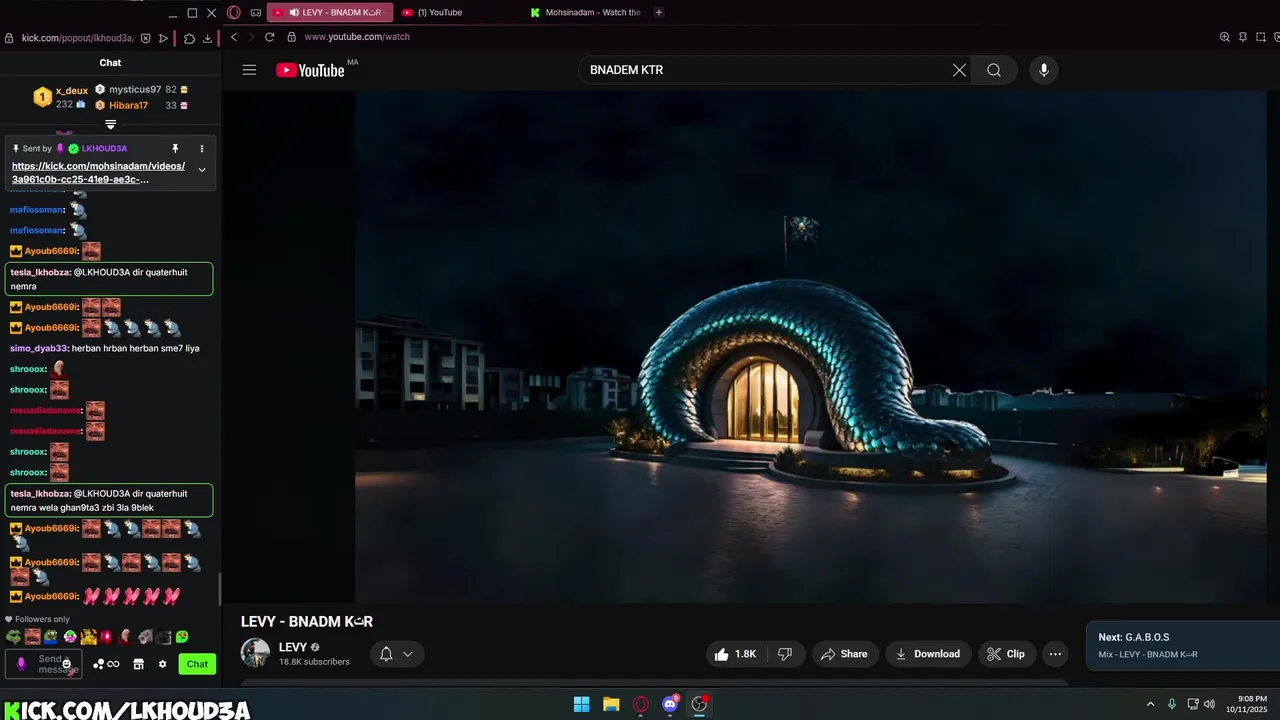
Task: Create a Clip of the video
Action: (x=1007, y=654)
